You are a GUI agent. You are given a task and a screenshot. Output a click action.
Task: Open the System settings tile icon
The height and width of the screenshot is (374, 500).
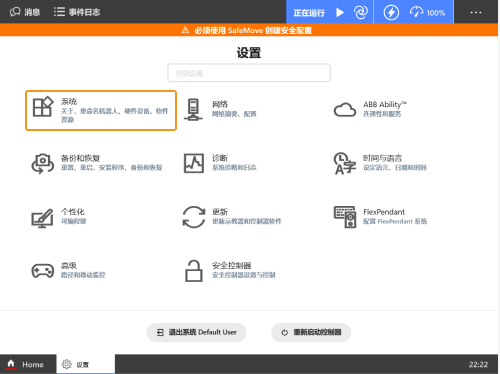(43, 107)
